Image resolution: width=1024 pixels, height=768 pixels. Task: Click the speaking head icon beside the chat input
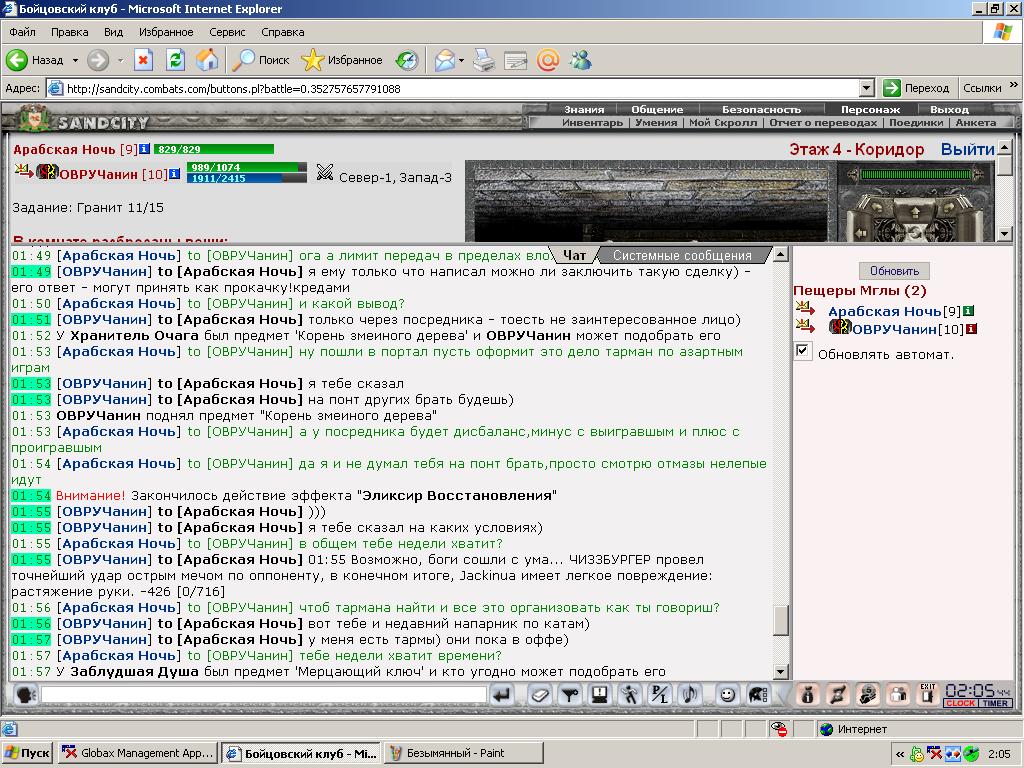click(x=25, y=695)
